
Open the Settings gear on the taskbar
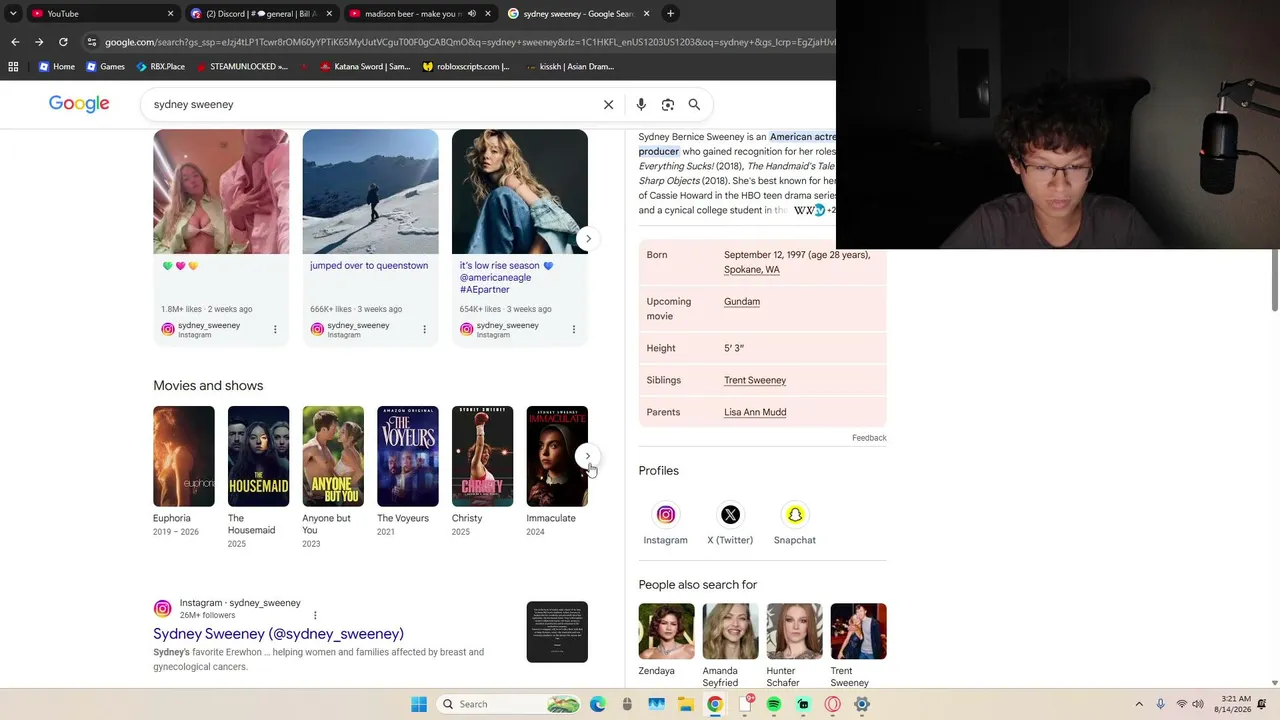[861, 704]
